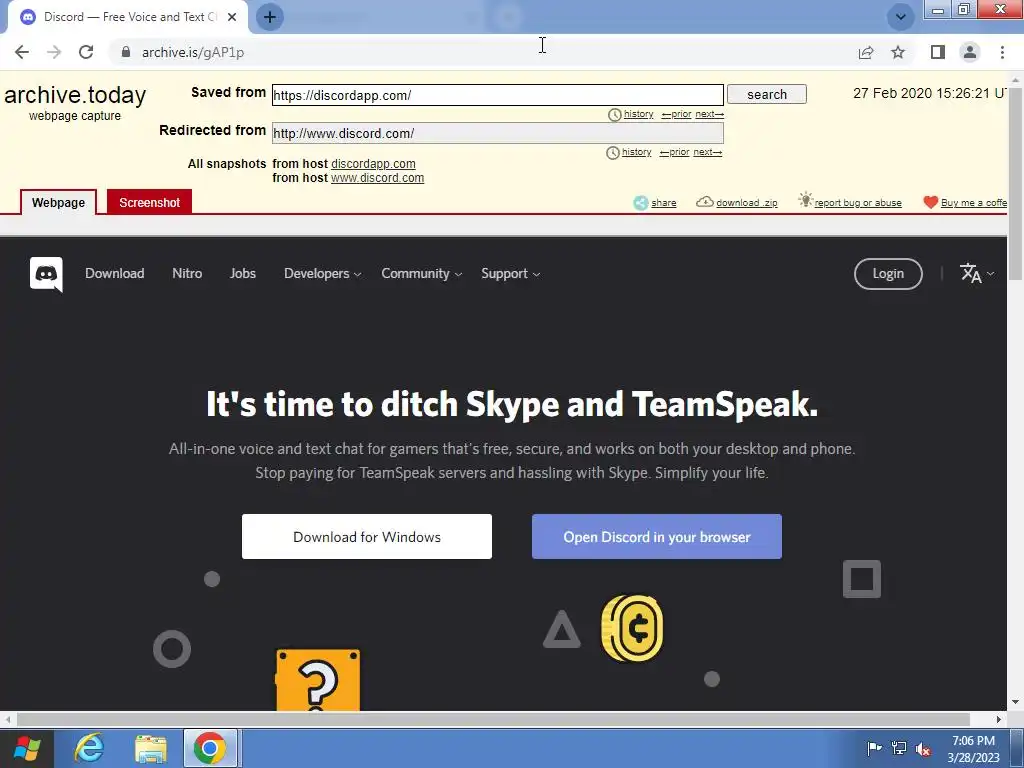Open the Action Center flag icon
The image size is (1024, 768).
click(874, 748)
